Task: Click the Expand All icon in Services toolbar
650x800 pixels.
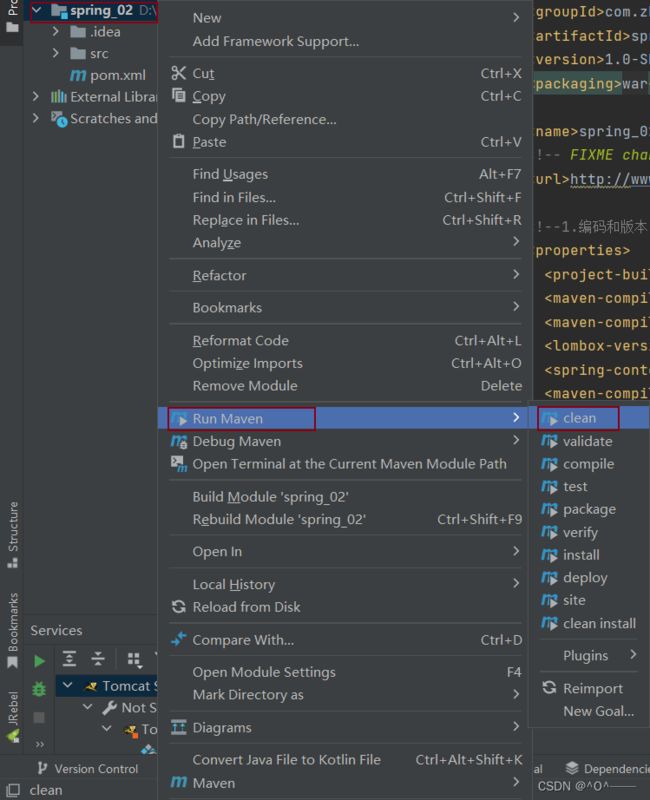Action: 69,659
